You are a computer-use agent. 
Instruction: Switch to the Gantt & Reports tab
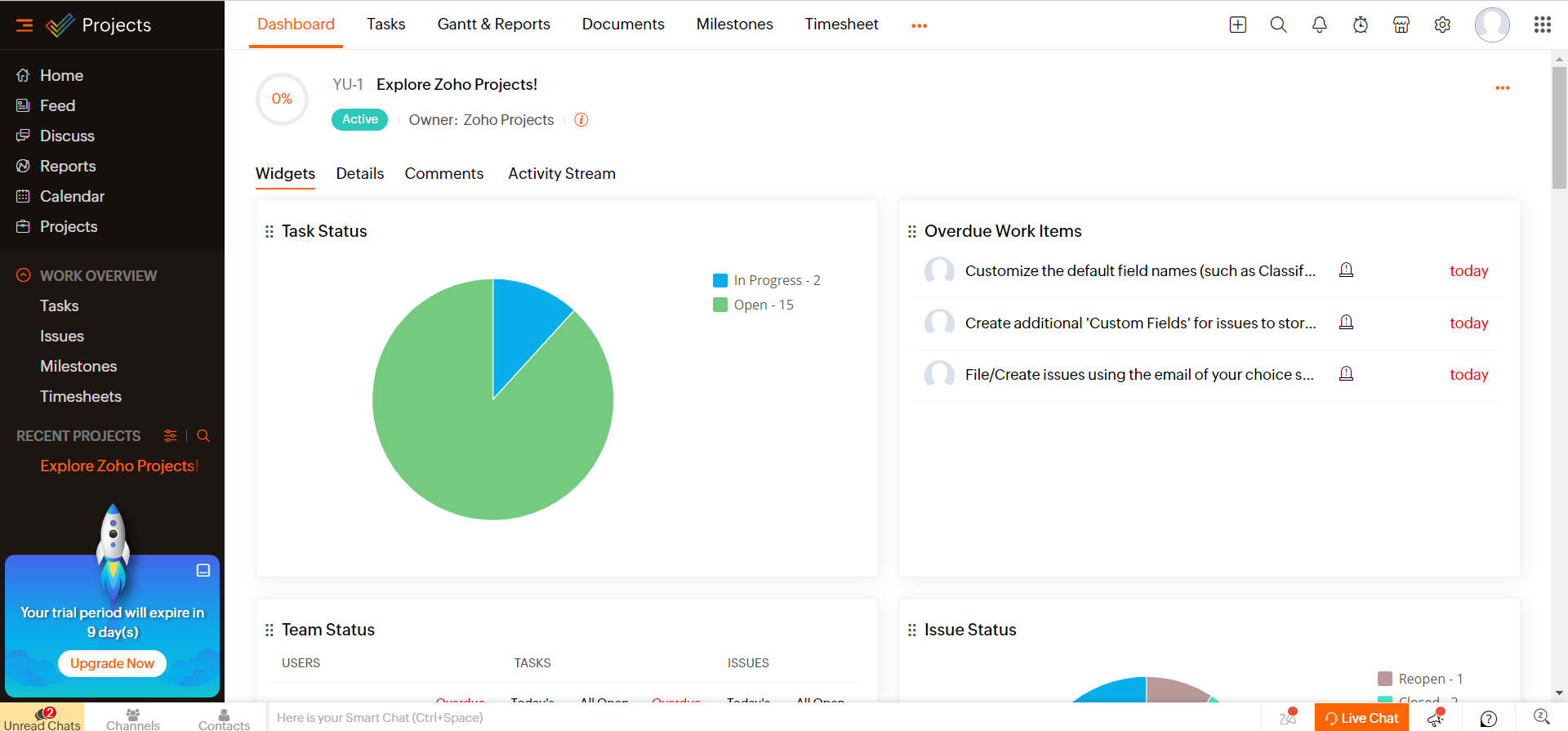pos(493,25)
